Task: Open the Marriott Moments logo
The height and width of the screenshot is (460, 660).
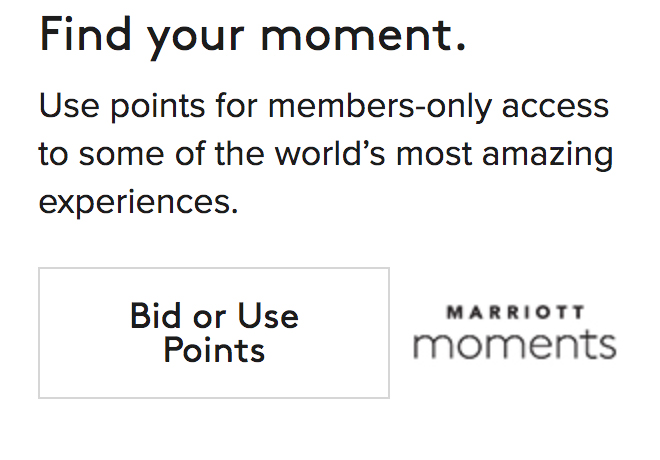Action: tap(514, 334)
